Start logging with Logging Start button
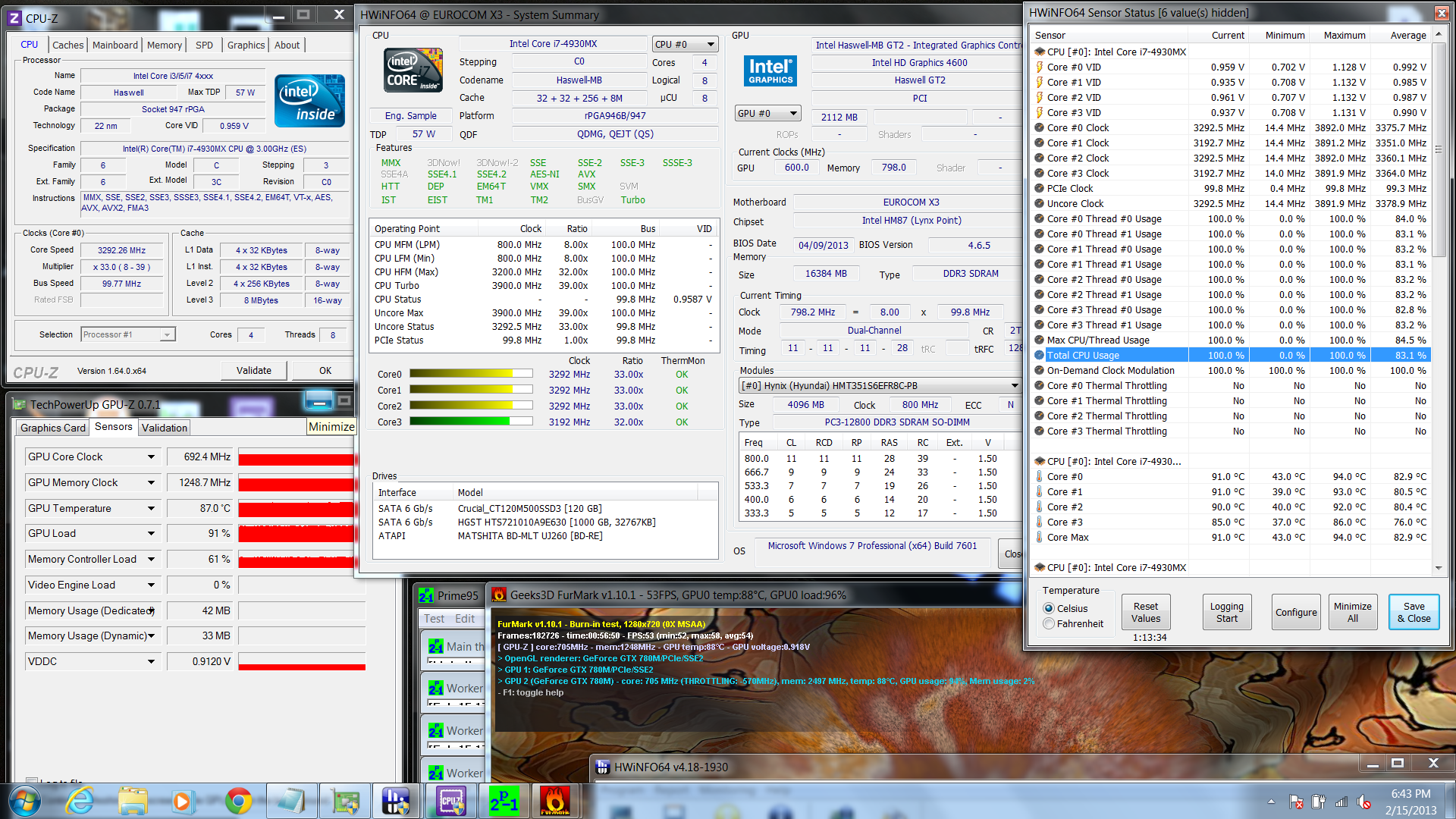The height and width of the screenshot is (819, 1456). click(1226, 612)
